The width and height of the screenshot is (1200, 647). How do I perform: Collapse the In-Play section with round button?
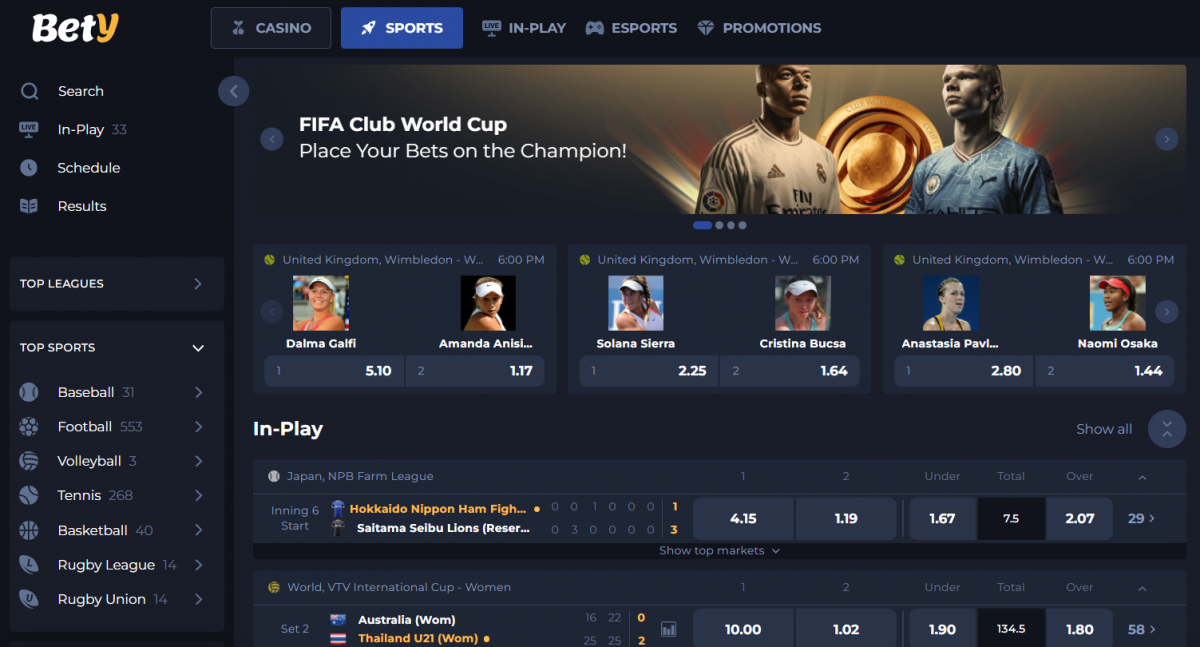point(1167,429)
